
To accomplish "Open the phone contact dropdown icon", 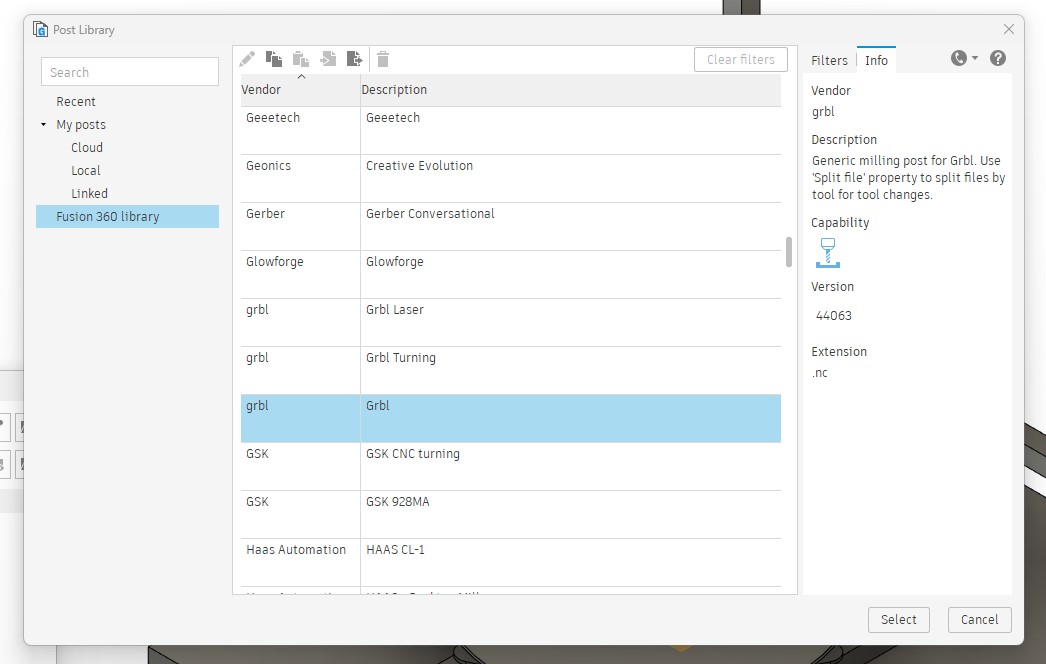I will [x=964, y=58].
